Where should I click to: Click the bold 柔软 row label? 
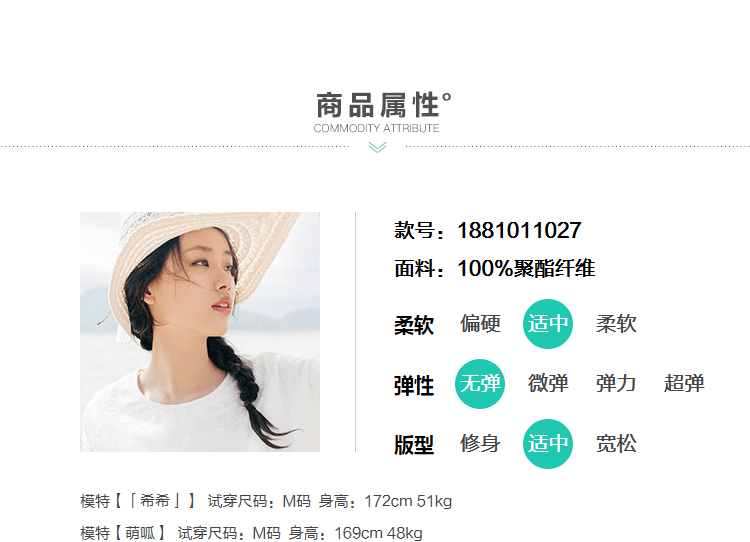coord(414,325)
